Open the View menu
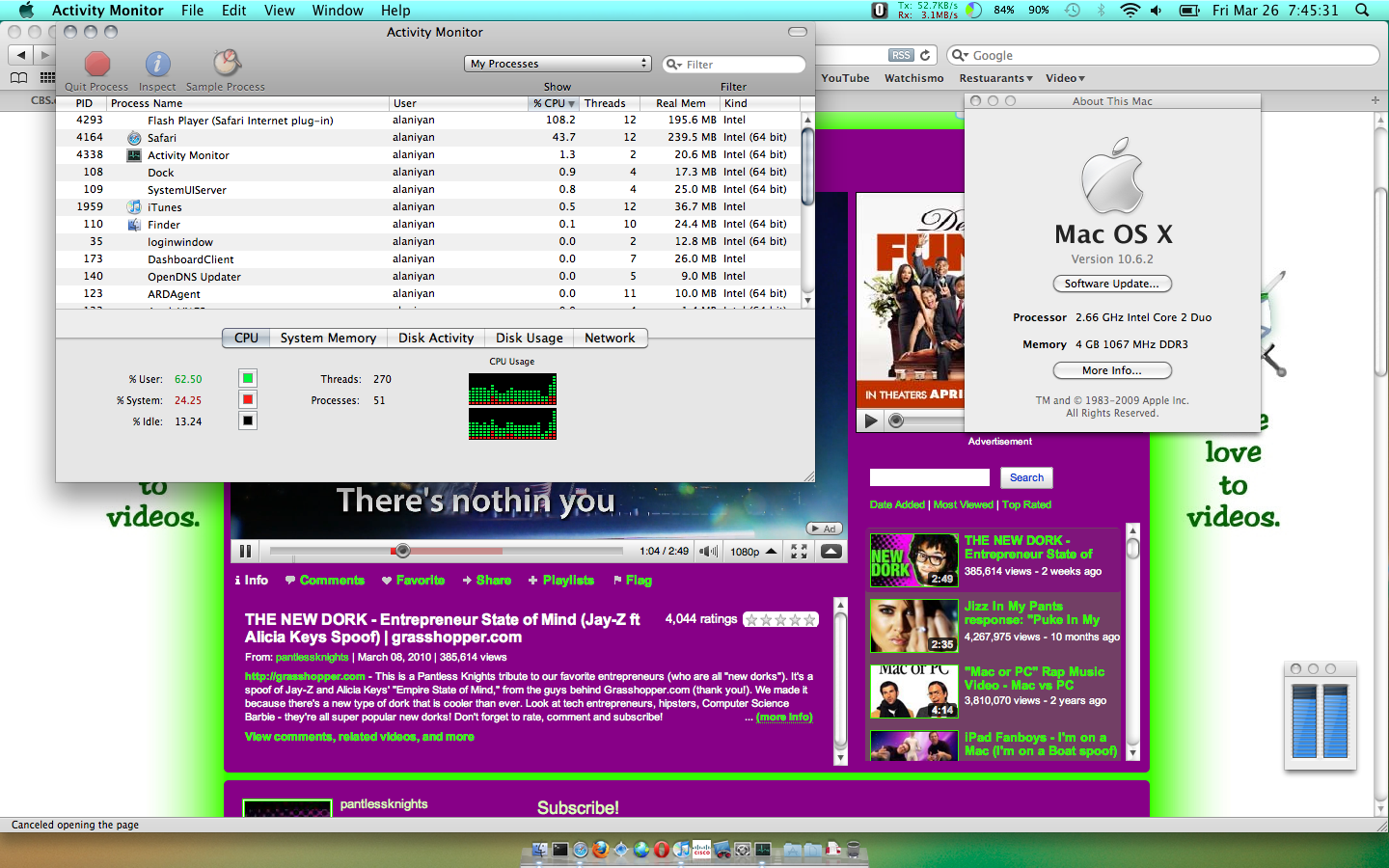 (x=280, y=11)
